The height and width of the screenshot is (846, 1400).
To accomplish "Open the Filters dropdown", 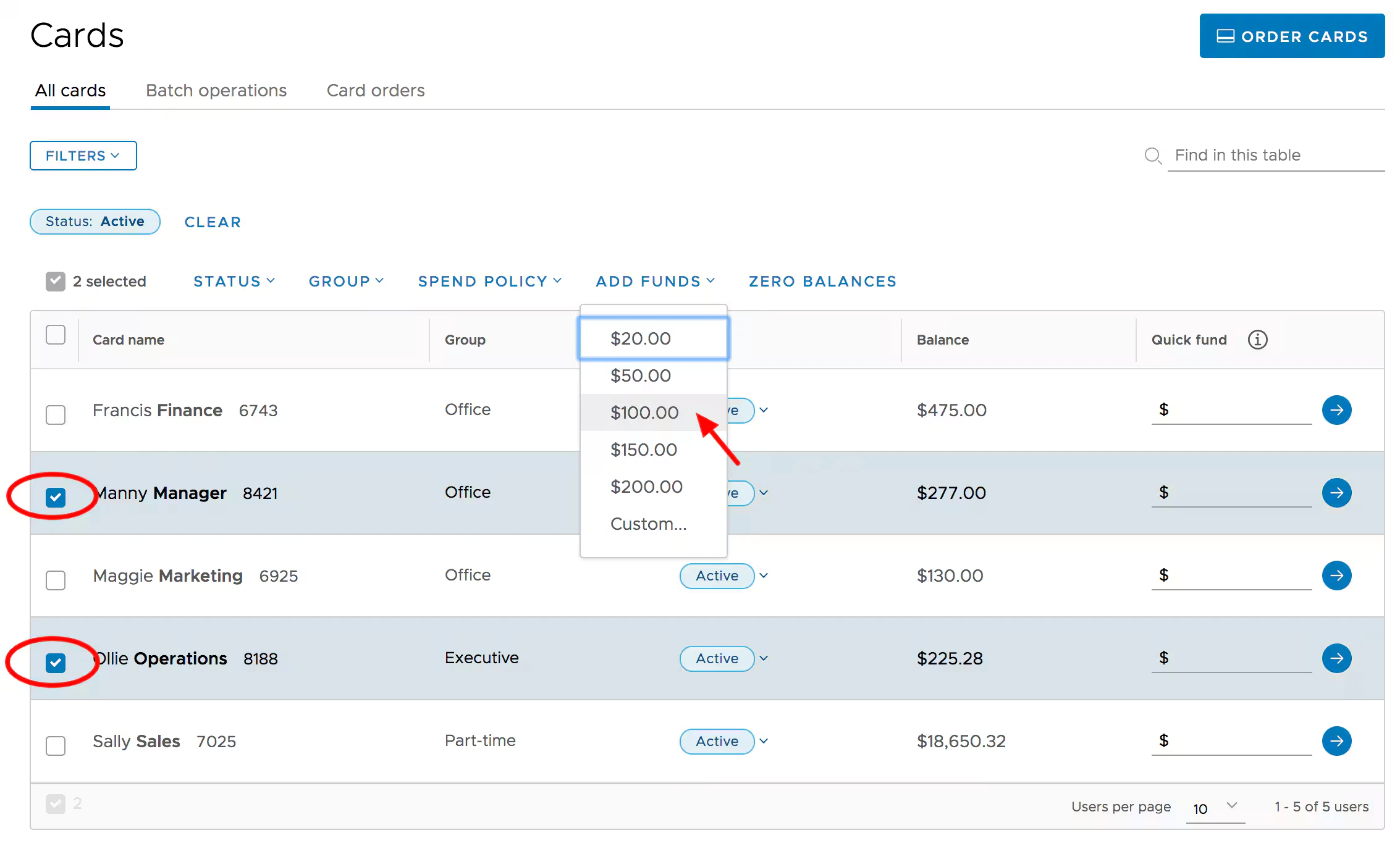I will 83,156.
